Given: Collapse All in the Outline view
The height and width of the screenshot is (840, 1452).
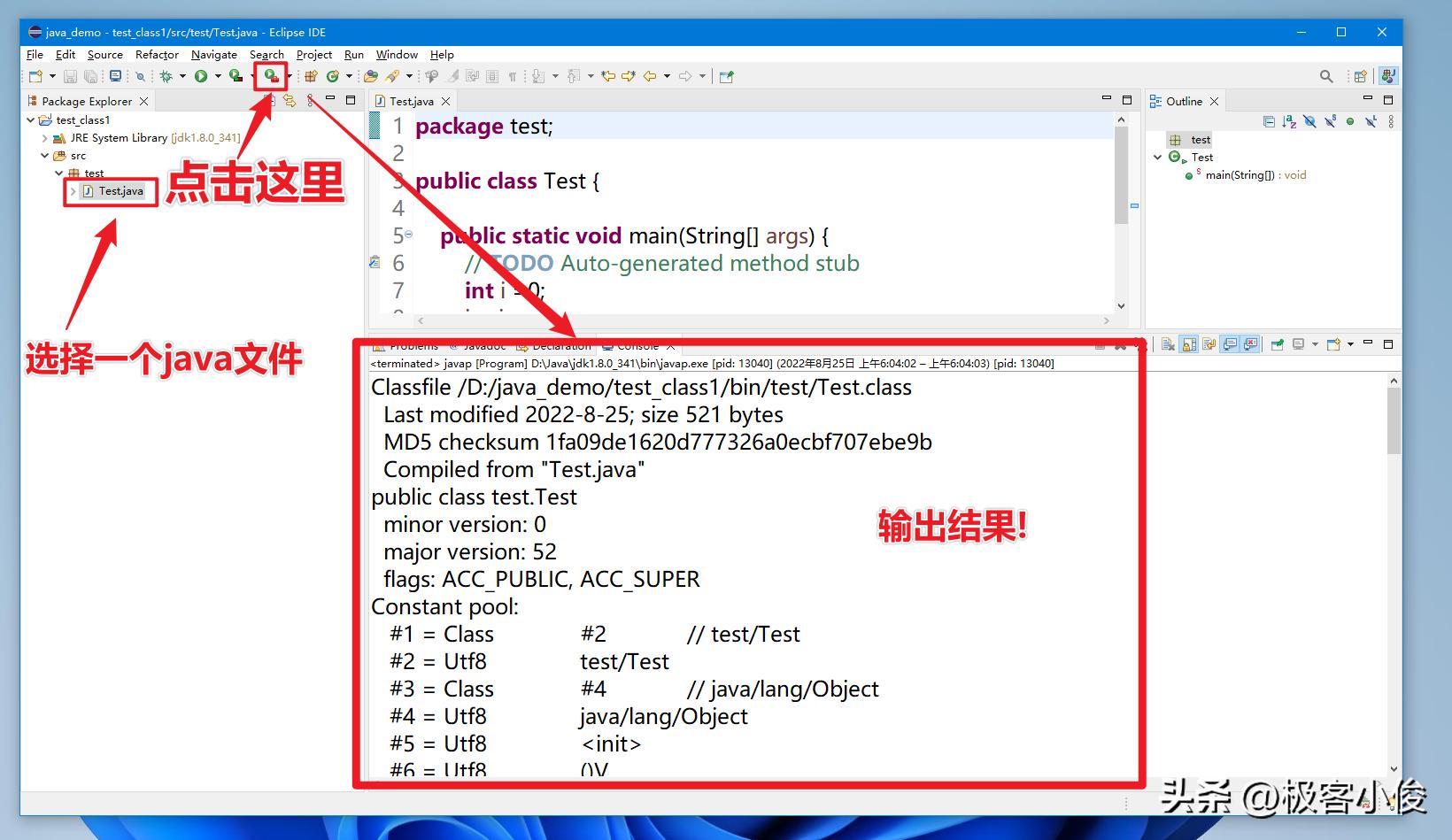Looking at the screenshot, I should tap(1269, 121).
